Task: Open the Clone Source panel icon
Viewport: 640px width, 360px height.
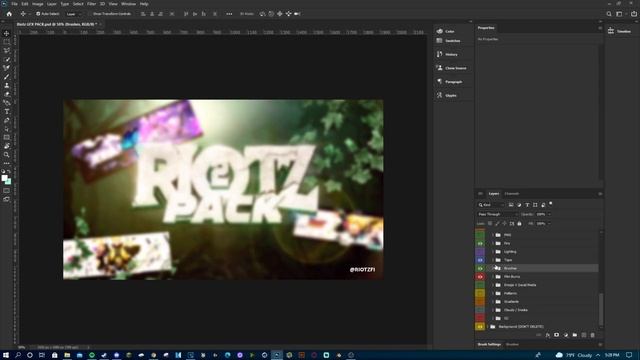Action: pos(440,68)
